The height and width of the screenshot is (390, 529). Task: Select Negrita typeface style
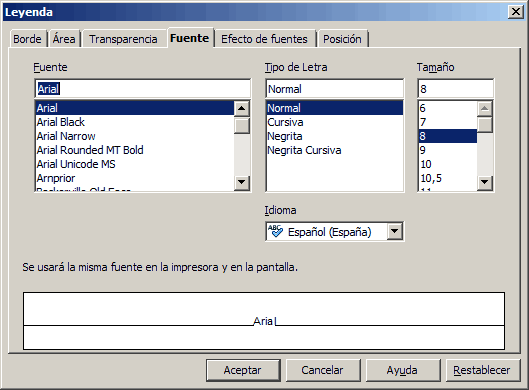334,136
